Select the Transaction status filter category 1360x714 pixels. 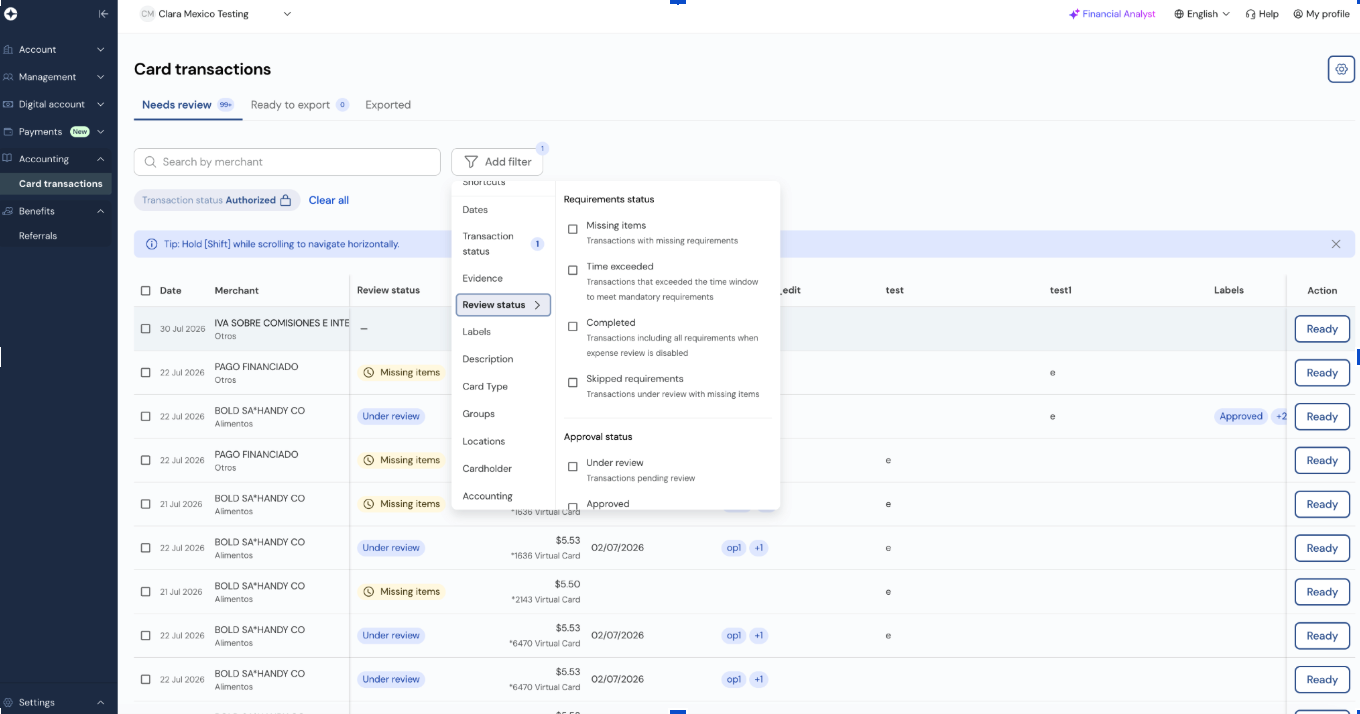coord(503,244)
